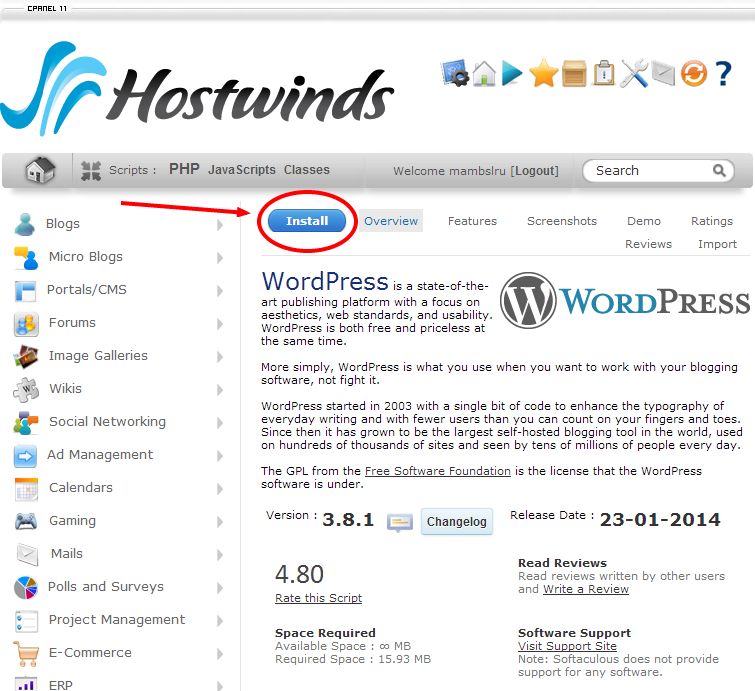Open the wooden crate installations icon
This screenshot has height=691, width=755.
point(574,74)
